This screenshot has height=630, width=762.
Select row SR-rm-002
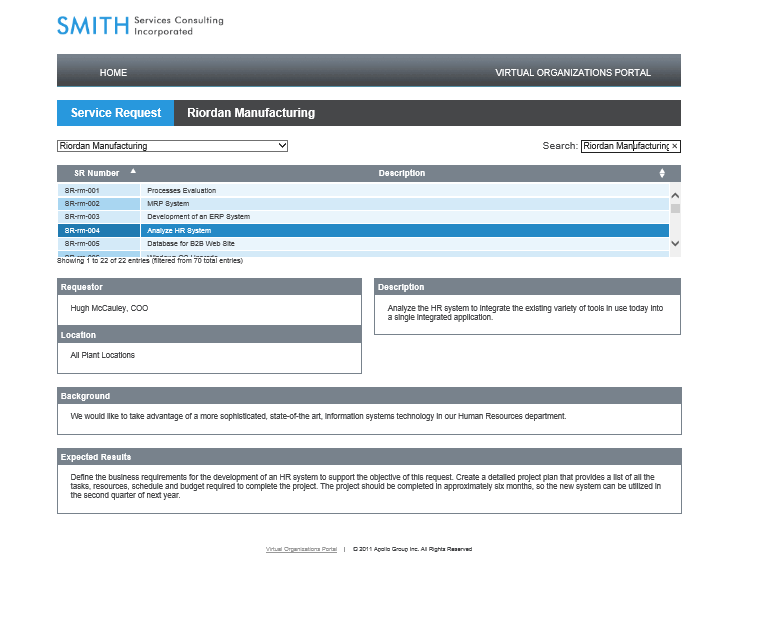pos(99,204)
